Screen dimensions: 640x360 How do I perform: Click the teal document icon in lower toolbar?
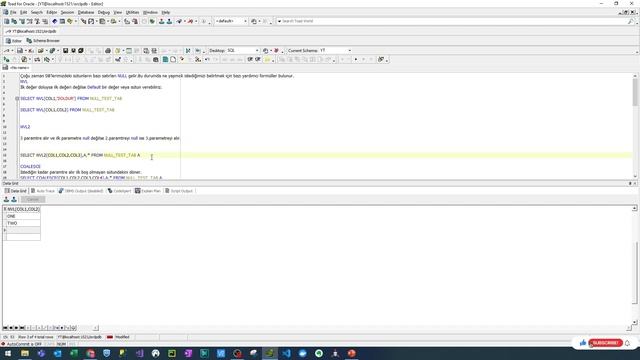point(165,60)
